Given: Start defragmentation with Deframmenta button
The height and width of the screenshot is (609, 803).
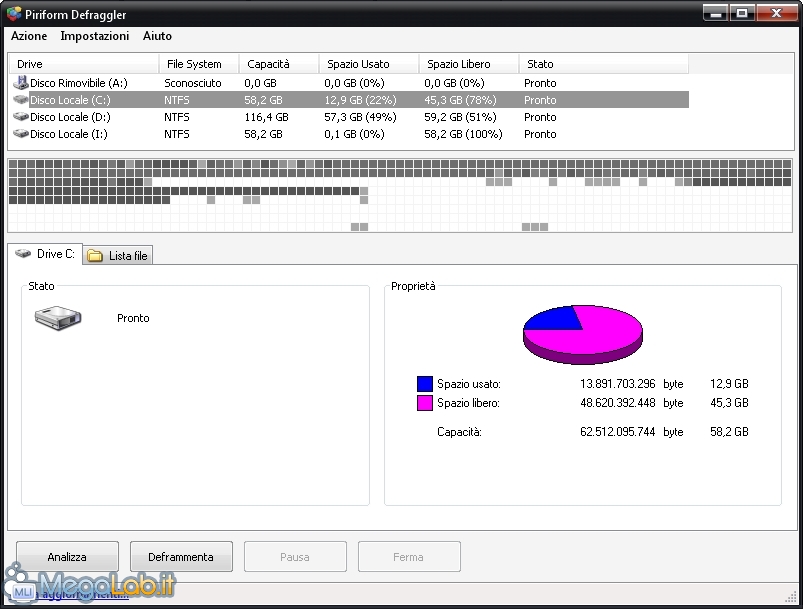Looking at the screenshot, I should 181,557.
